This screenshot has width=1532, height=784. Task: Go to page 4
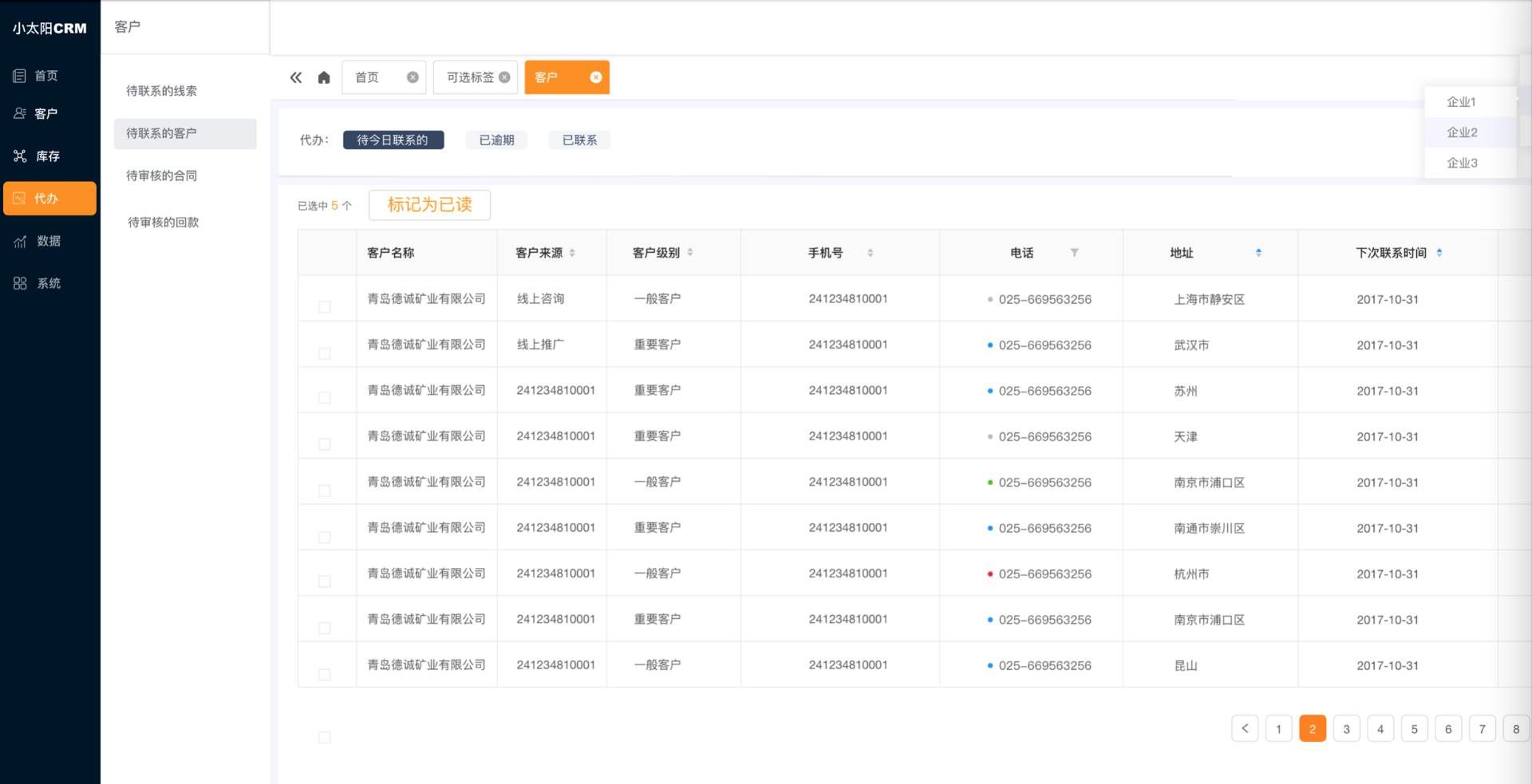coord(1380,728)
